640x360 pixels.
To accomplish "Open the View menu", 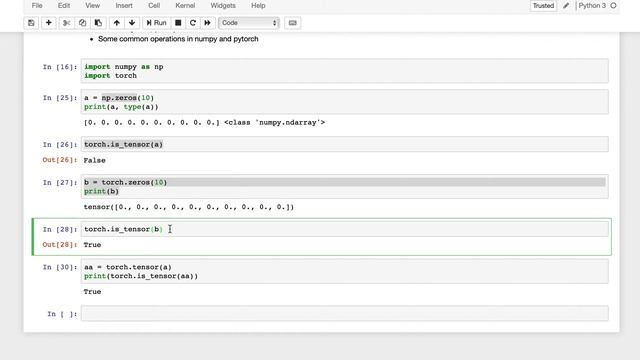I will 93,6.
